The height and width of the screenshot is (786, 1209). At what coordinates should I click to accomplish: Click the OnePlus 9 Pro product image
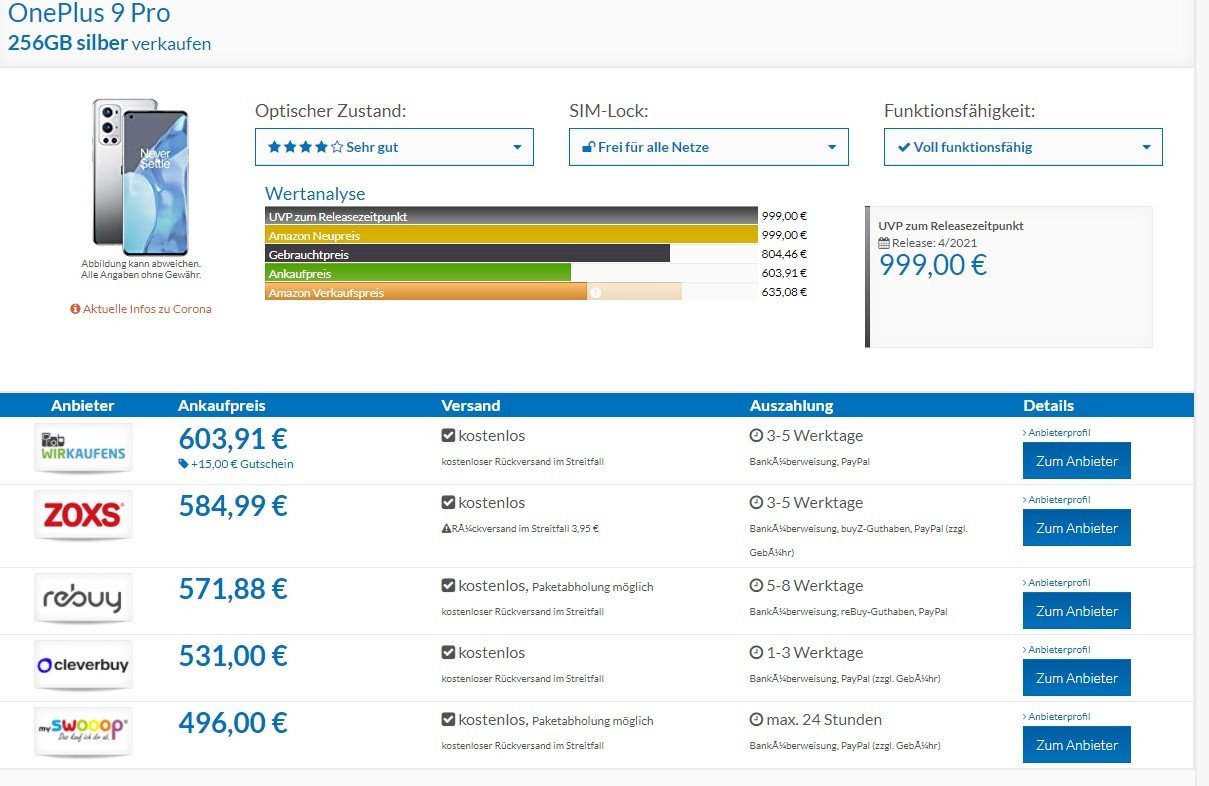point(140,176)
